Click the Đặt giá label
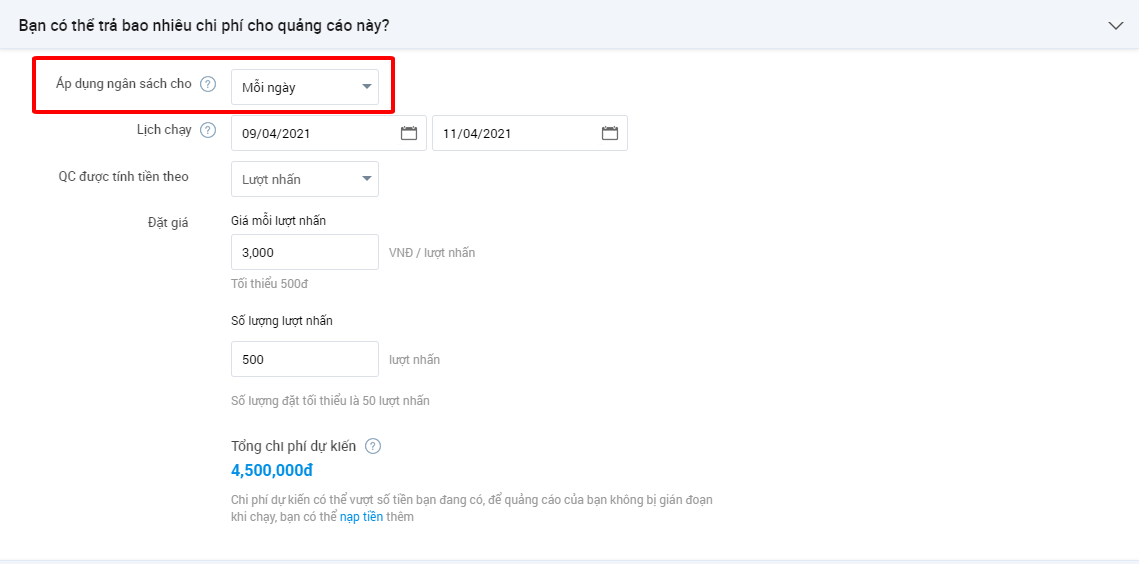Viewport: 1139px width, 564px height. pyautogui.click(x=168, y=222)
